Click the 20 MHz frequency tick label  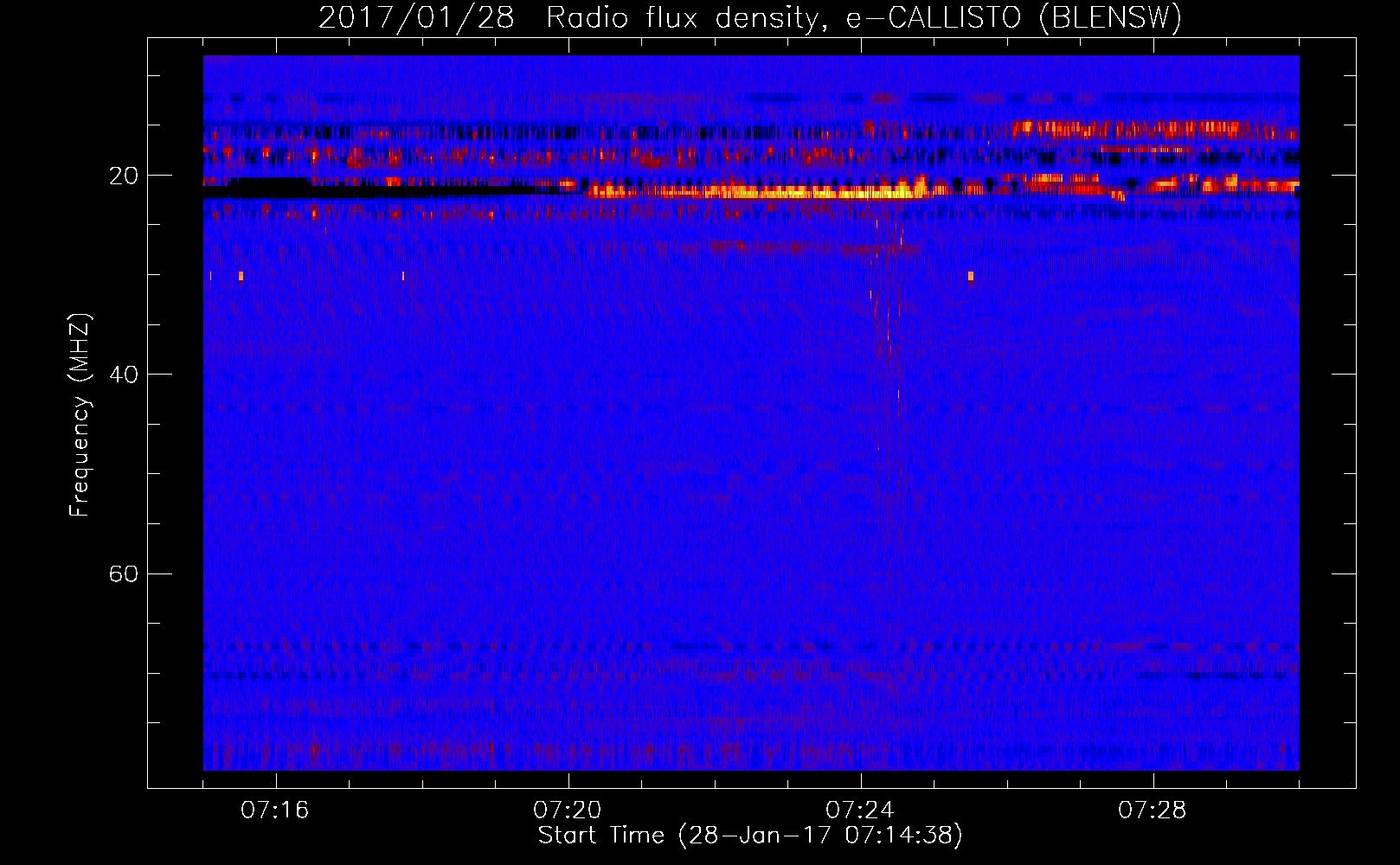[123, 176]
